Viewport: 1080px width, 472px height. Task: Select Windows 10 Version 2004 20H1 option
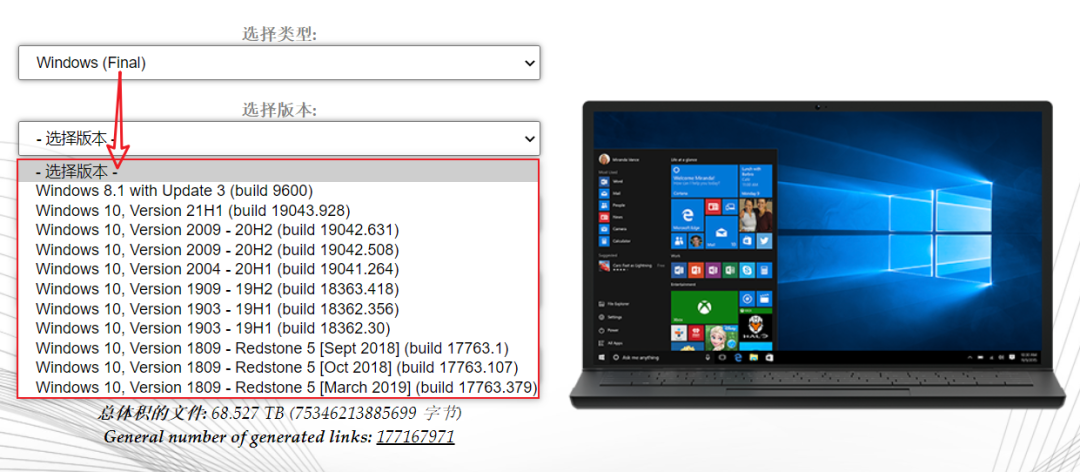point(217,269)
